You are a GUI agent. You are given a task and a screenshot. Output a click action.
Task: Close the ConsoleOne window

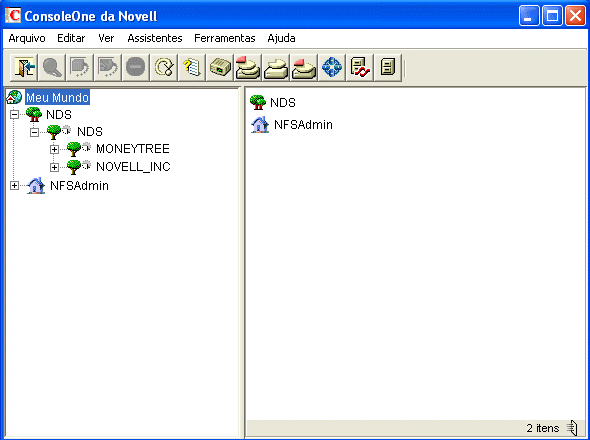tap(576, 16)
